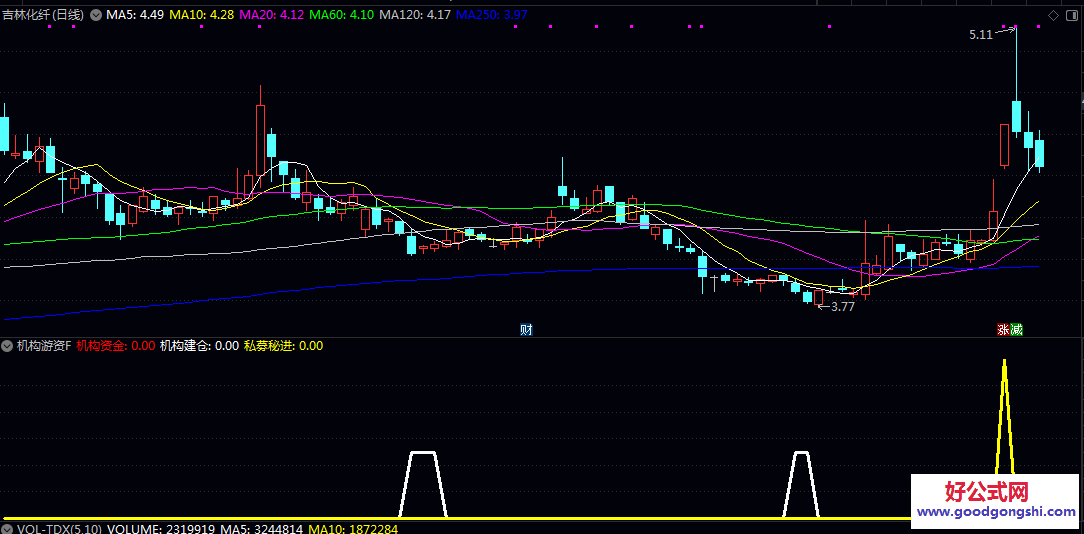
Task: Open the VOL-TDX indicator dropdown arrow
Action: pos(8,528)
